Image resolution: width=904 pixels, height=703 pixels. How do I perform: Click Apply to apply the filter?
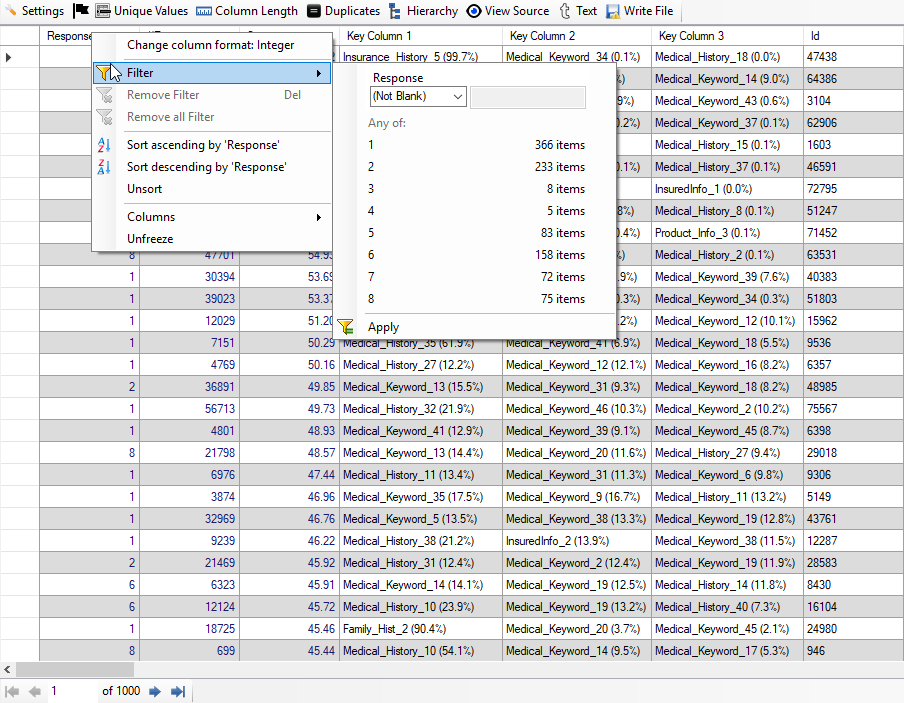pos(383,327)
